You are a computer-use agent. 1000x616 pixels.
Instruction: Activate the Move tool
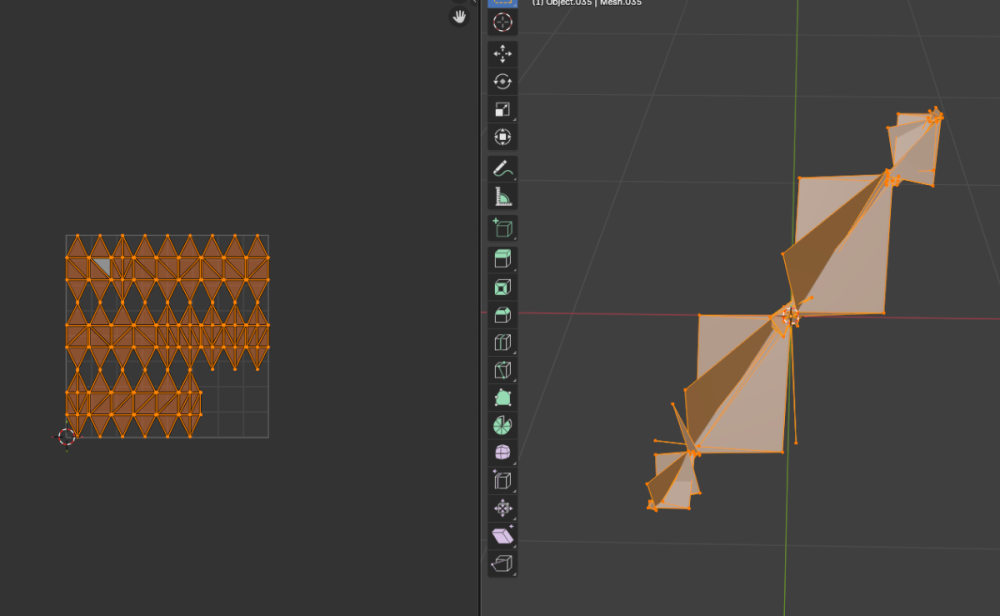503,54
